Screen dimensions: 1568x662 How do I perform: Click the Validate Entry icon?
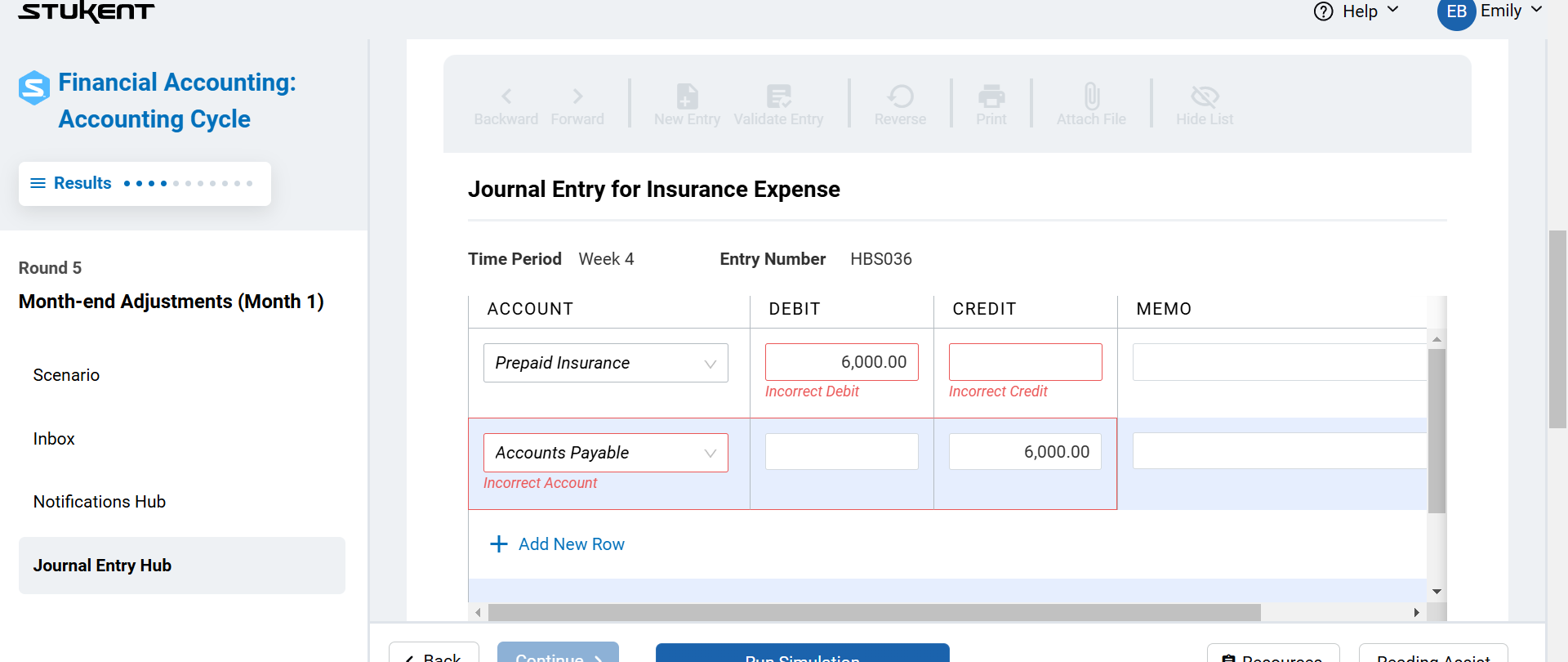click(779, 96)
